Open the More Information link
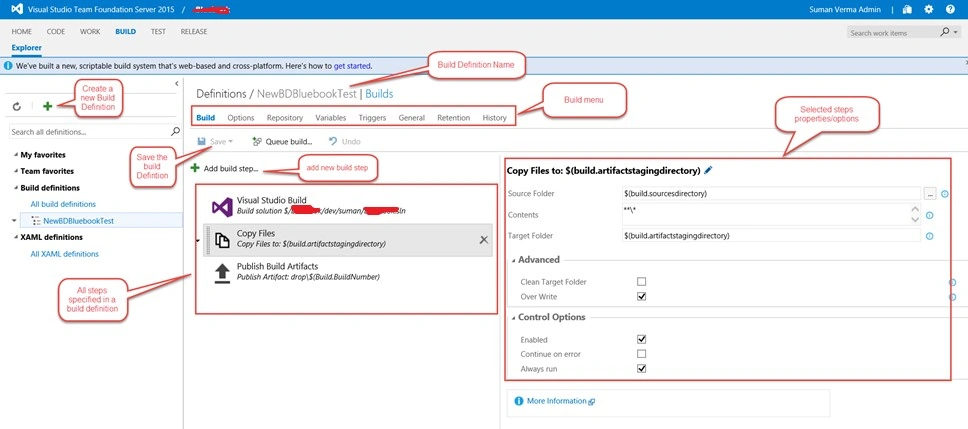This screenshot has height=429, width=968. click(x=556, y=401)
